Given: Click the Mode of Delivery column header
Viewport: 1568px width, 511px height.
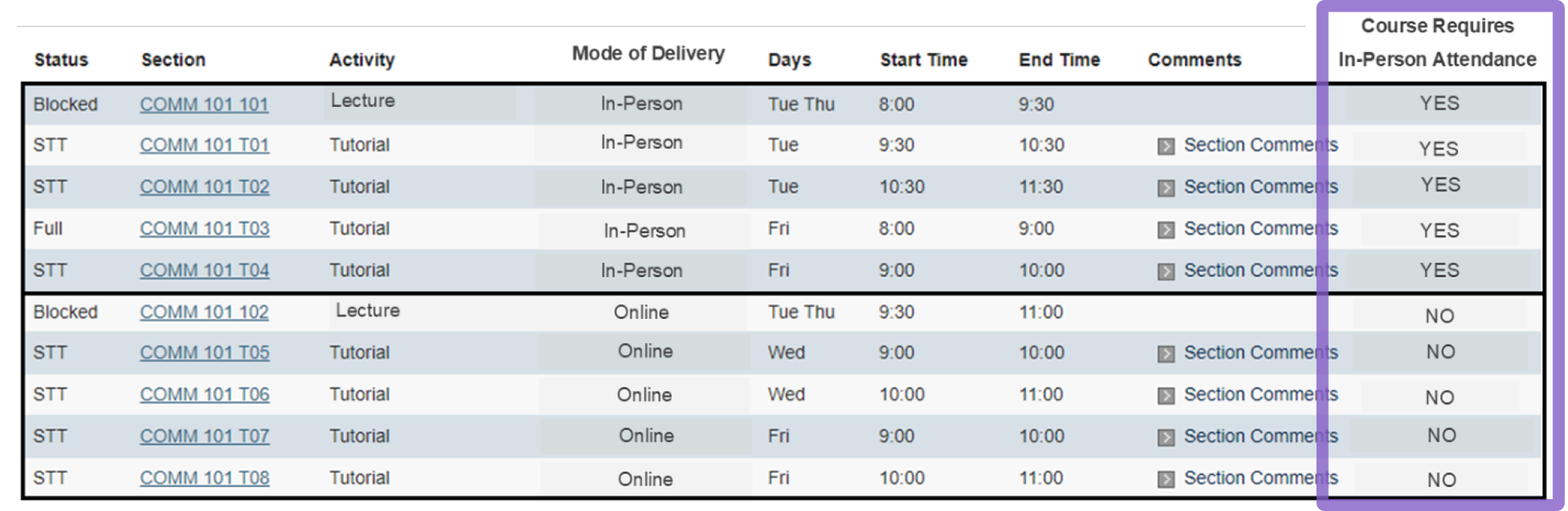Looking at the screenshot, I should click(x=648, y=53).
